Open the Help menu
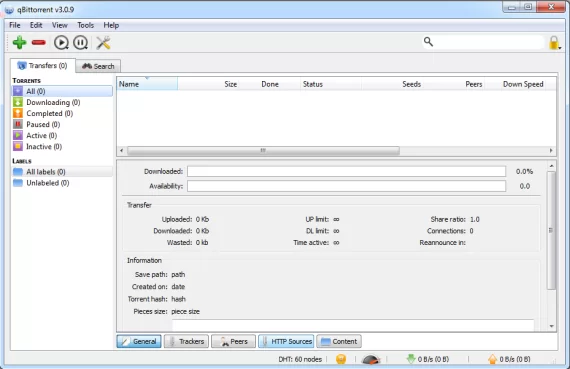The width and height of the screenshot is (570, 369). coord(111,25)
